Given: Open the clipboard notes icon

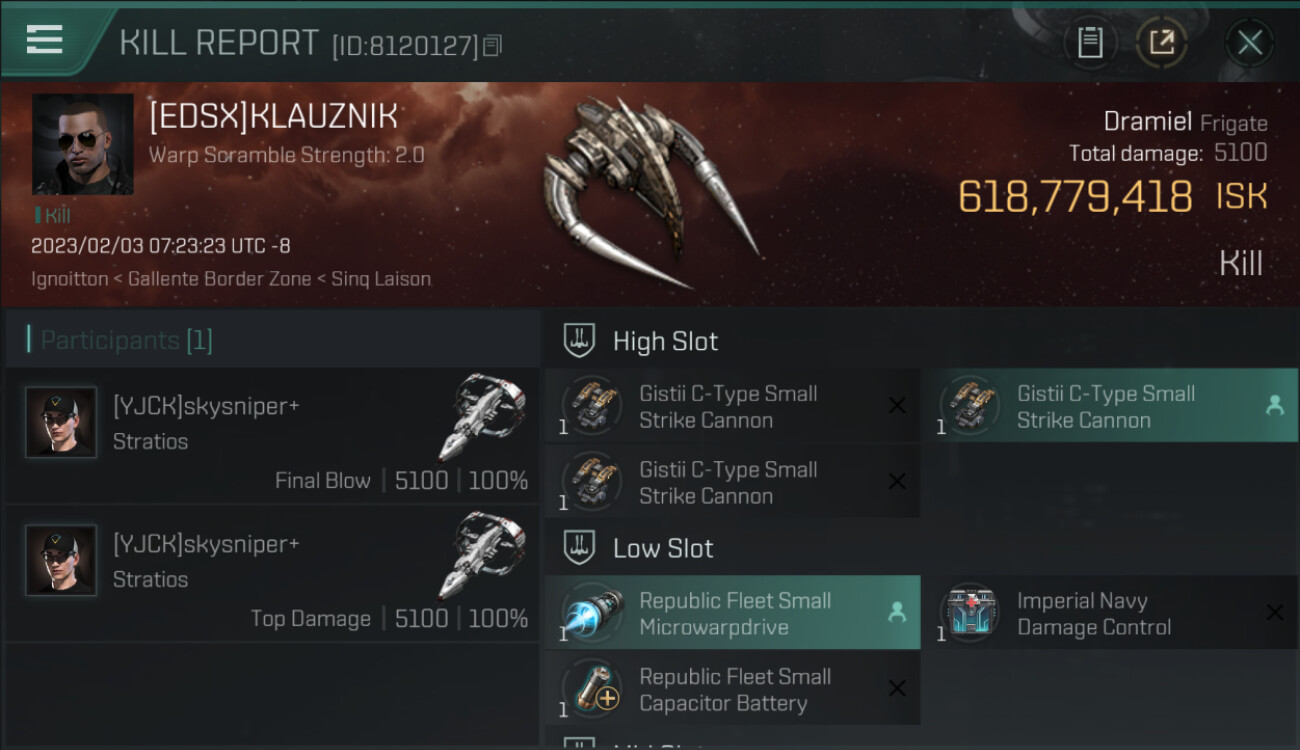Looking at the screenshot, I should [x=1090, y=43].
